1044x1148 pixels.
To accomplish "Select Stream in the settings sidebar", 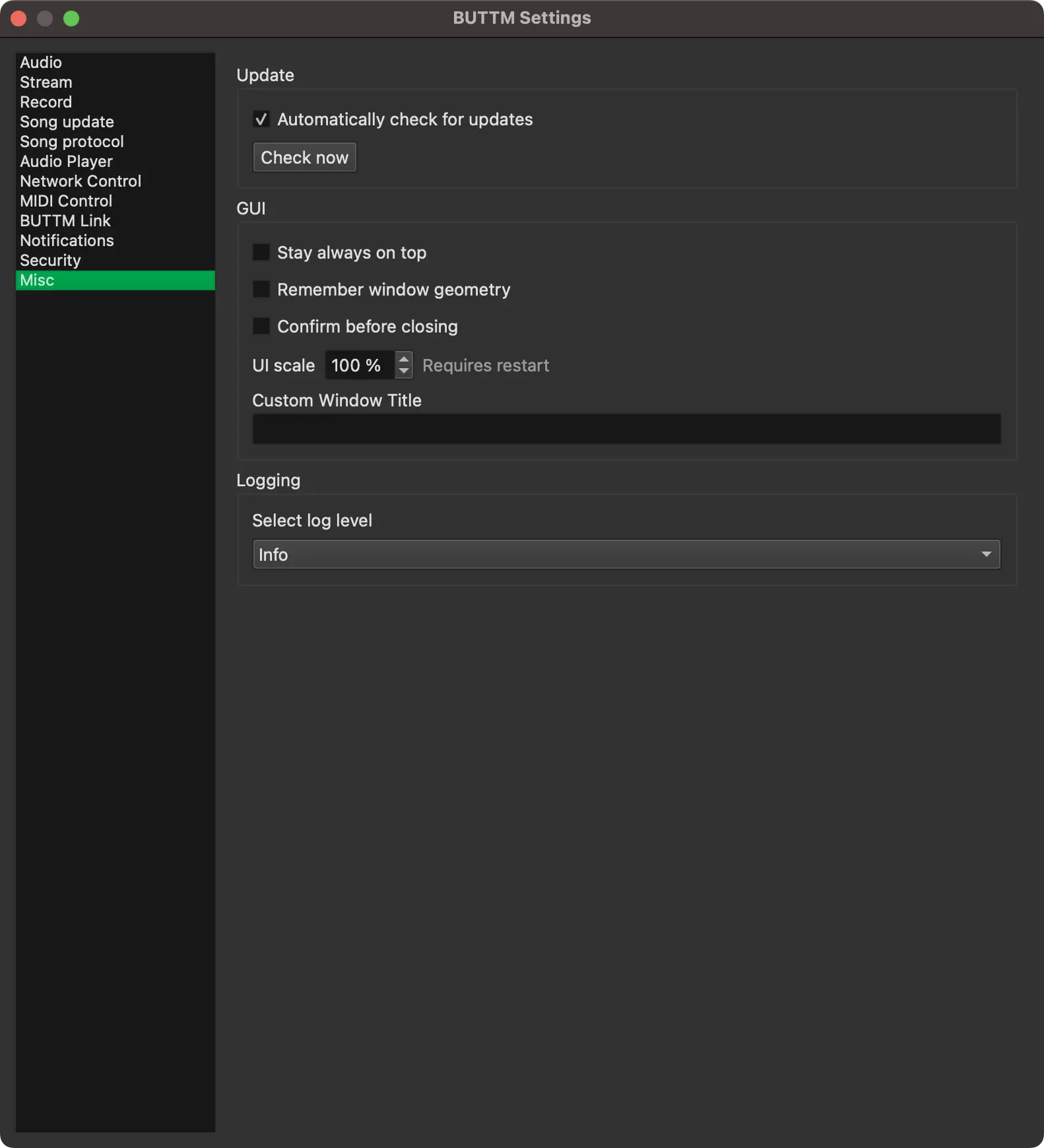I will (x=115, y=82).
